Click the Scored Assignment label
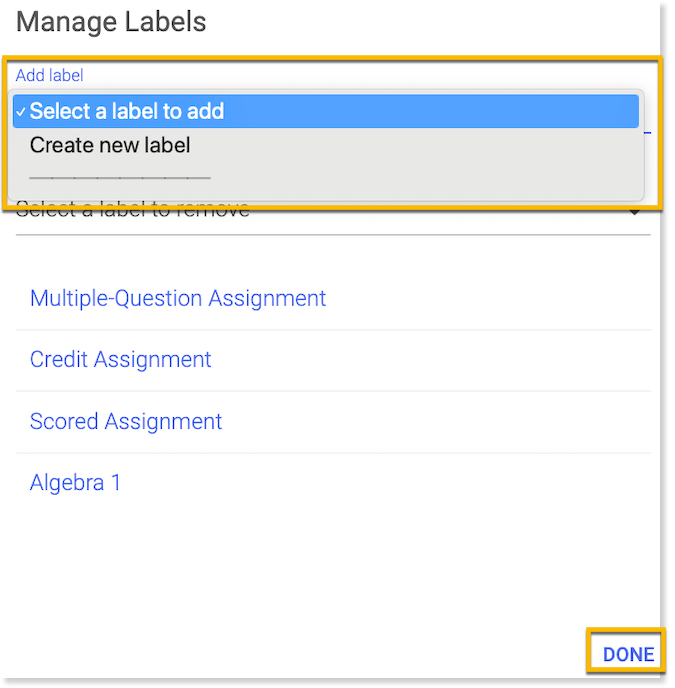Image resolution: width=675 pixels, height=688 pixels. [126, 422]
